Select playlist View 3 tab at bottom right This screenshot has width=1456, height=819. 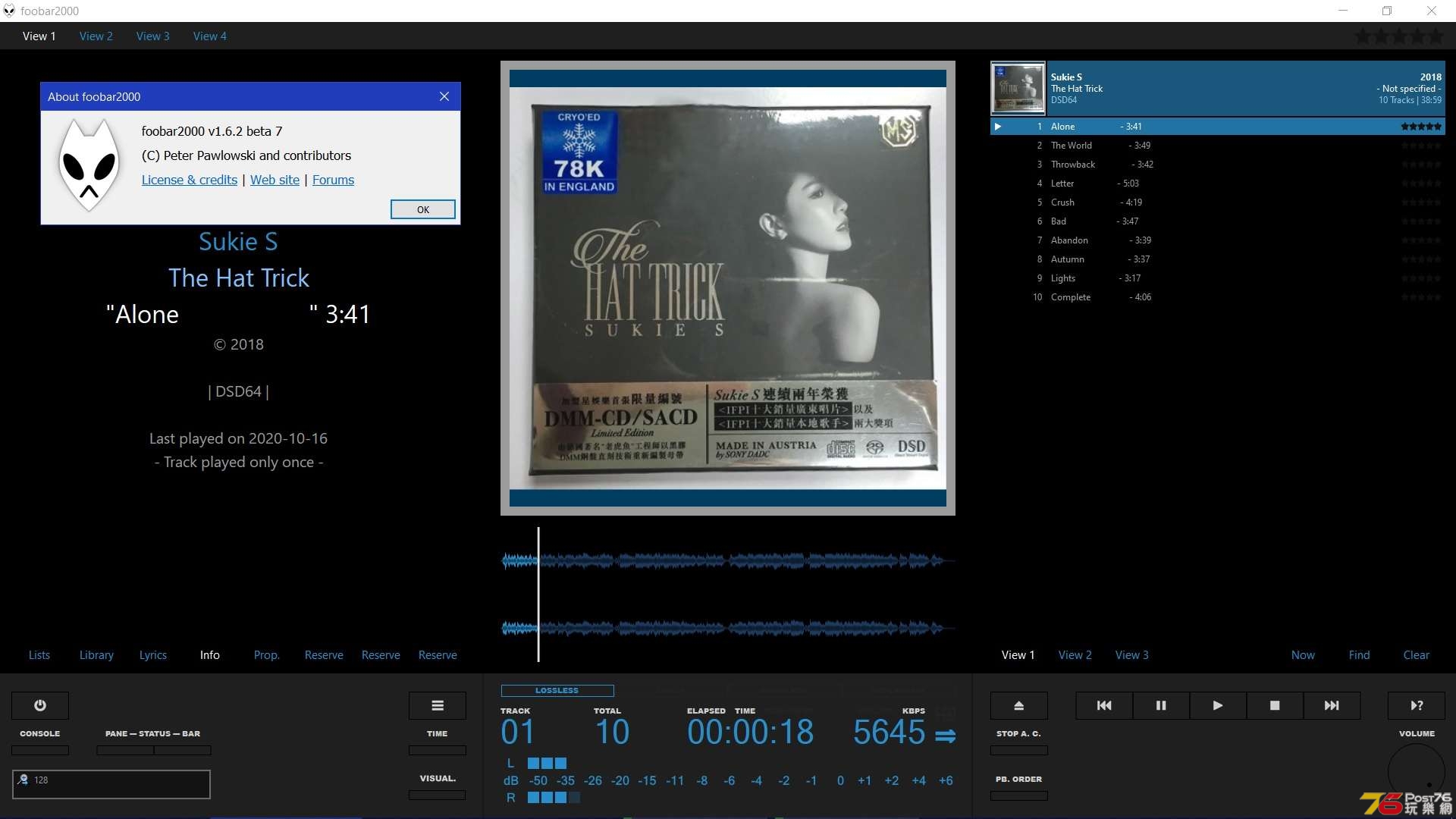pyautogui.click(x=1132, y=655)
